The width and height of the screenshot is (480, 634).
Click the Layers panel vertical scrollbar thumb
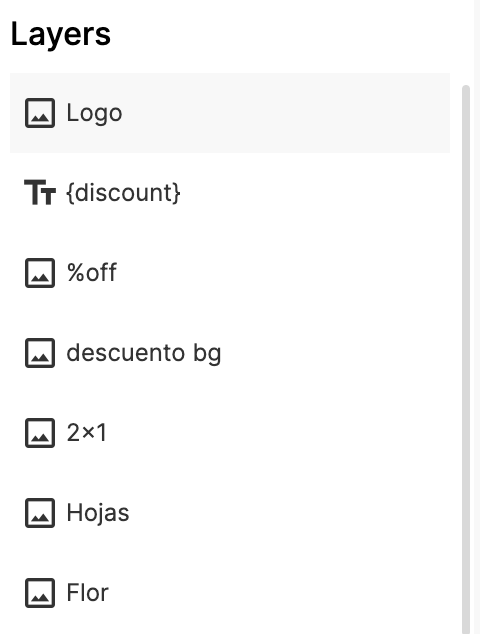click(x=466, y=359)
